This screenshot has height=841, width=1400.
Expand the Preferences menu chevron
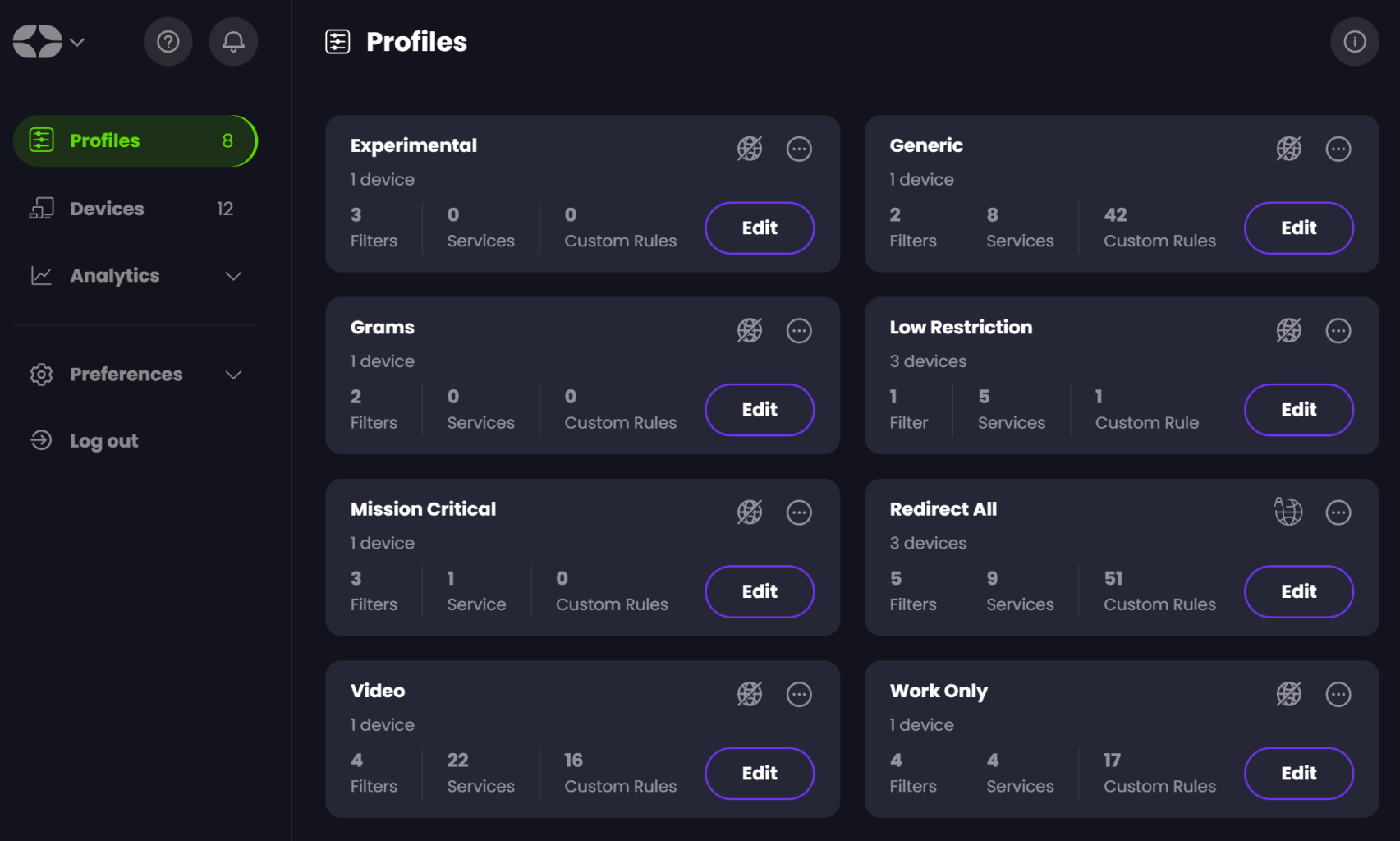pyautogui.click(x=233, y=375)
